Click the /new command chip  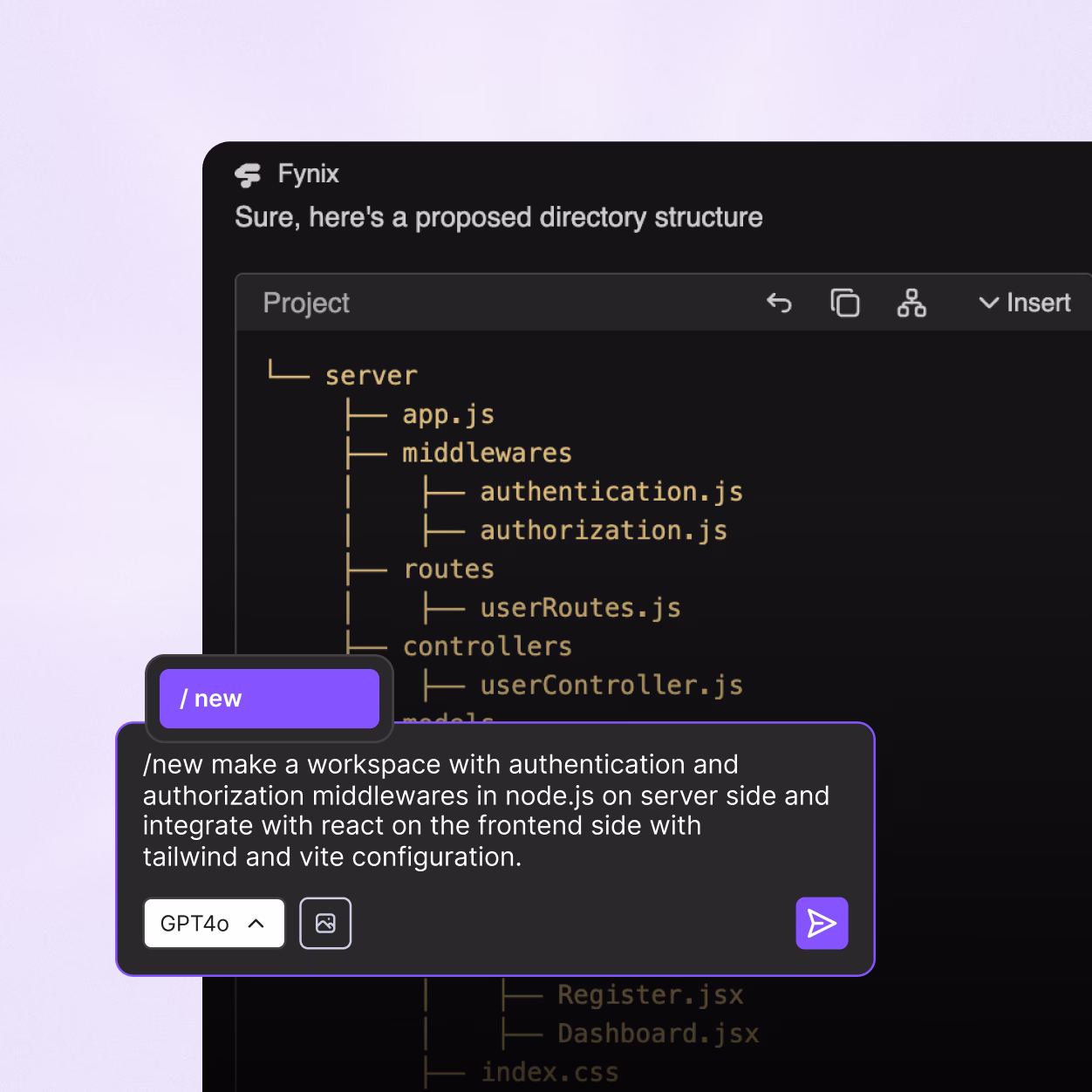tap(268, 698)
